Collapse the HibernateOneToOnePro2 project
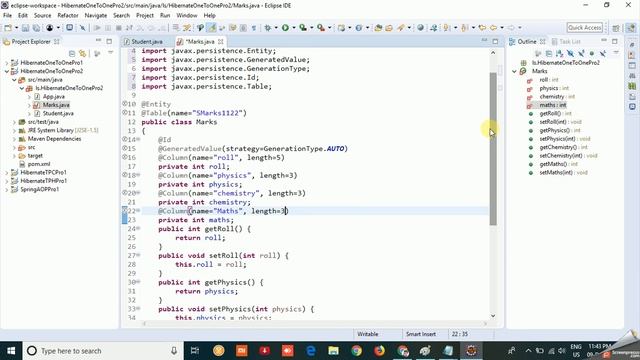This screenshot has width=640, height=360. click(x=7, y=71)
